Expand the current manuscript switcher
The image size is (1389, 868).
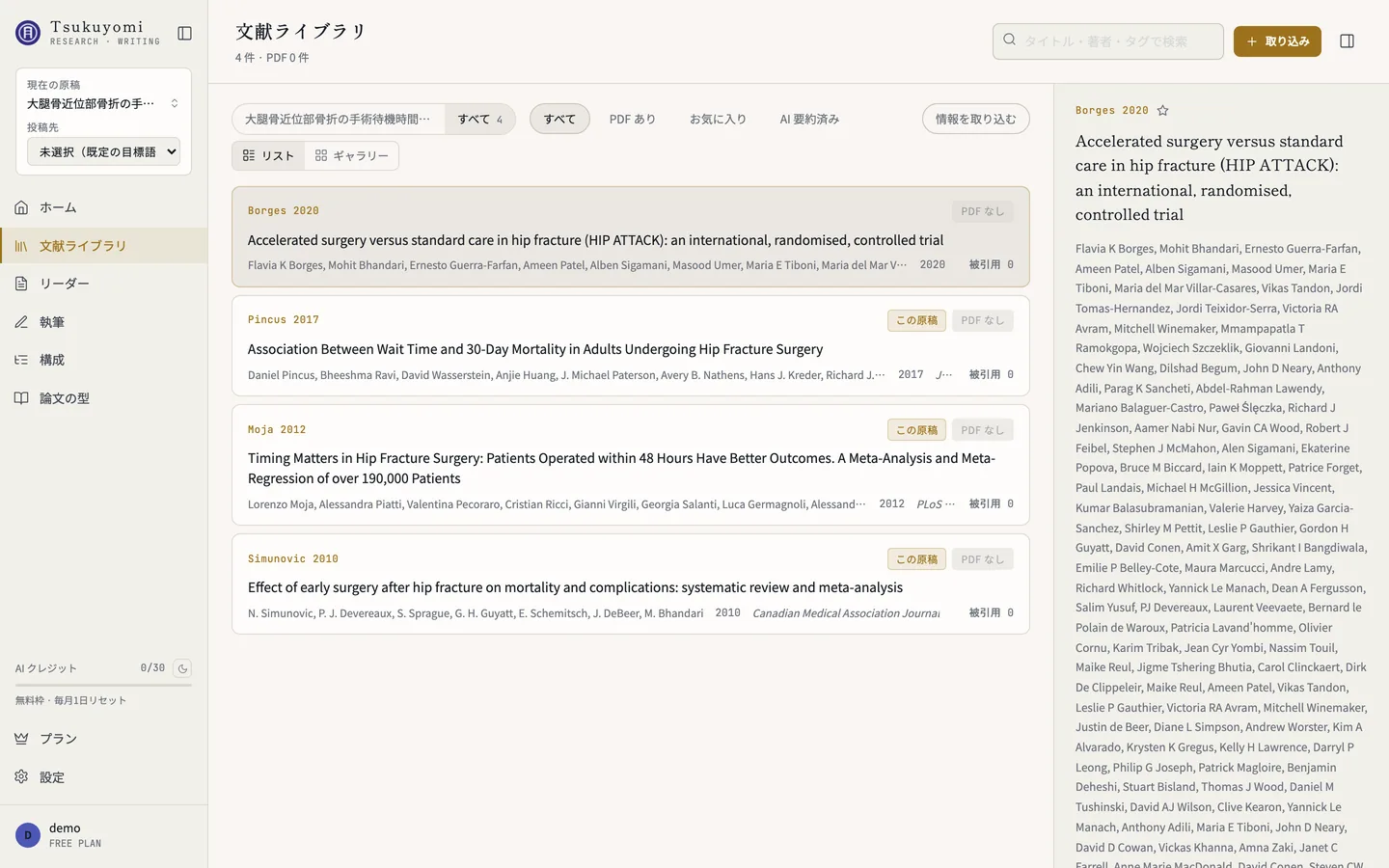tap(104, 103)
